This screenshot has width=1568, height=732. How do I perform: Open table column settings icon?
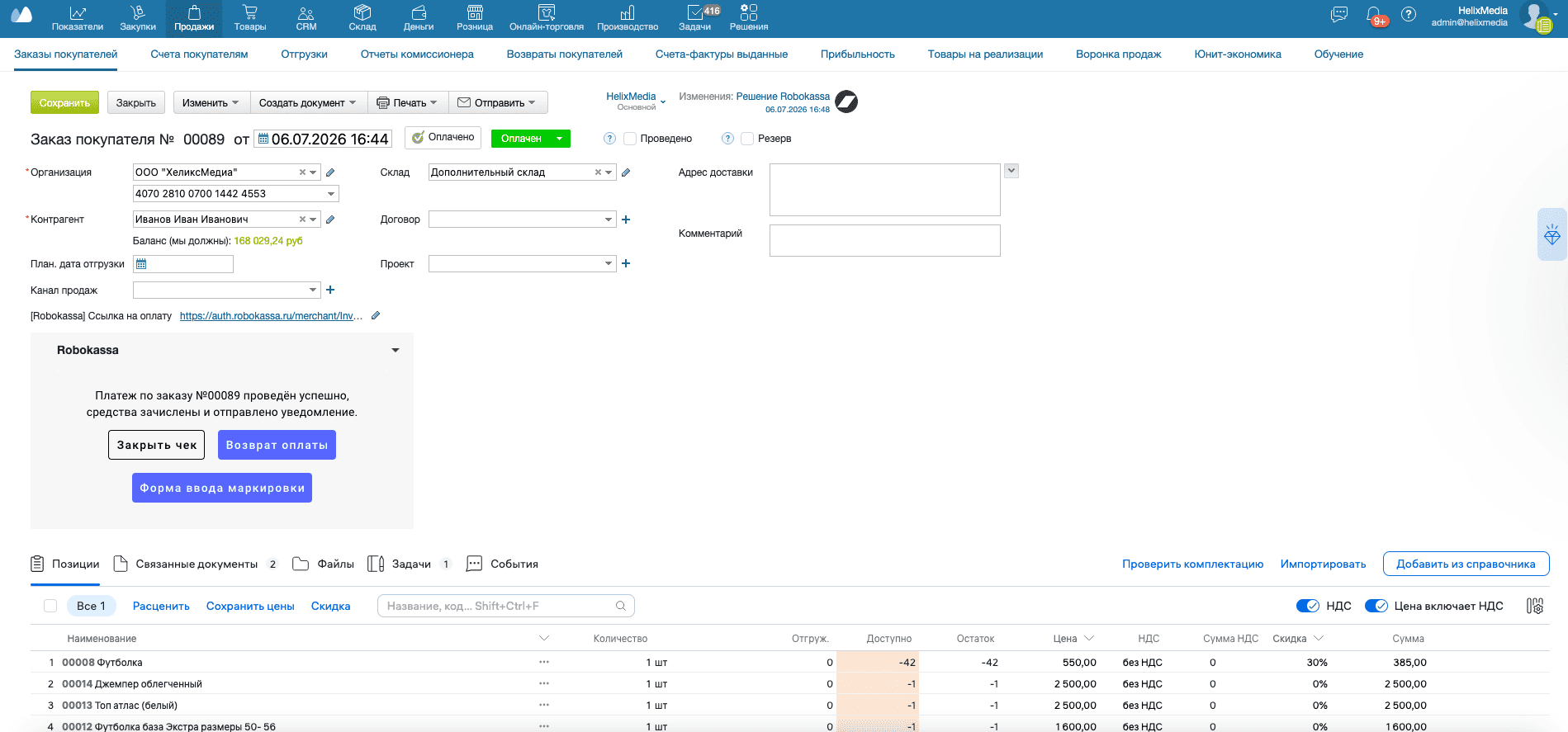click(x=1535, y=607)
